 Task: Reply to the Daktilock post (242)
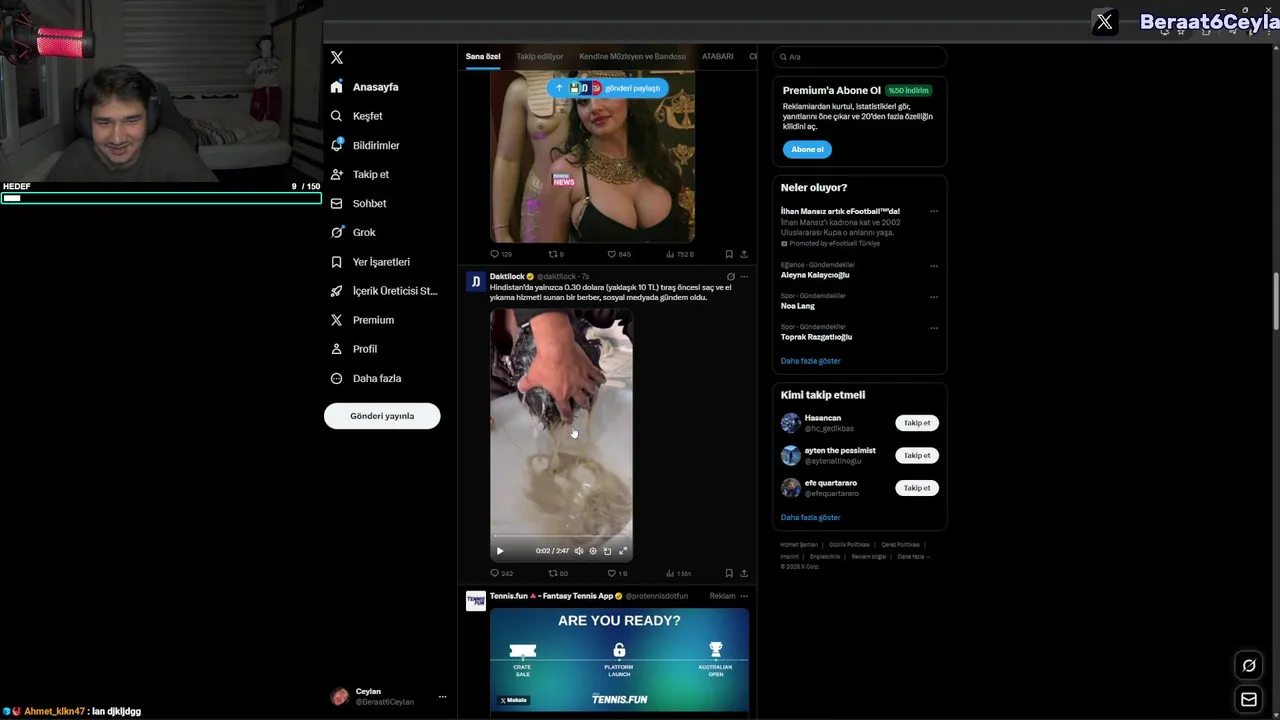pyautogui.click(x=501, y=574)
